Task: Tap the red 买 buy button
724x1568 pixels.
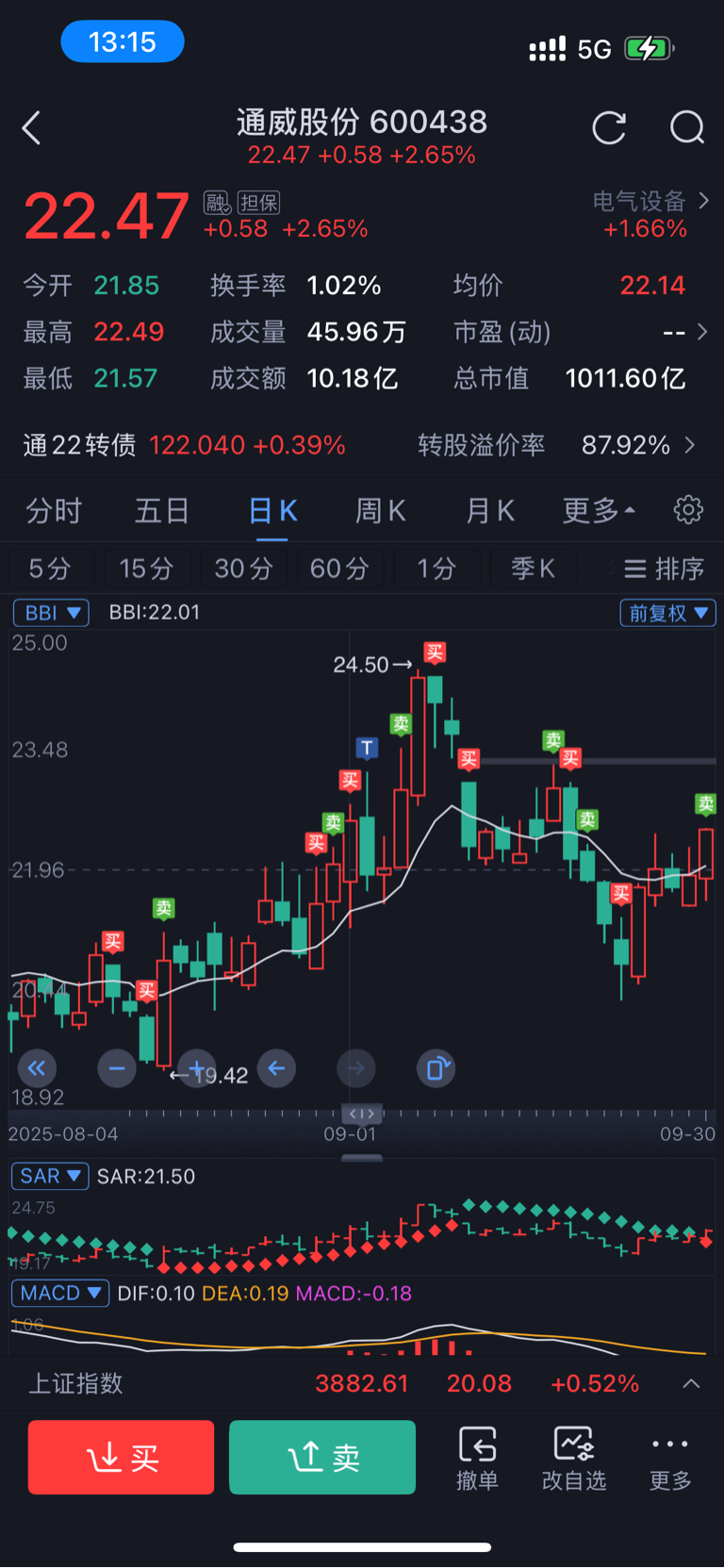Action: pyautogui.click(x=122, y=1458)
